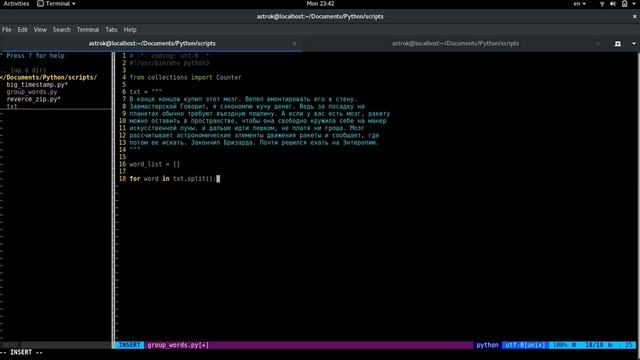Screen dimensions: 640x360
Task: Select reverce_zip.py in the file tree
Action: (33, 99)
